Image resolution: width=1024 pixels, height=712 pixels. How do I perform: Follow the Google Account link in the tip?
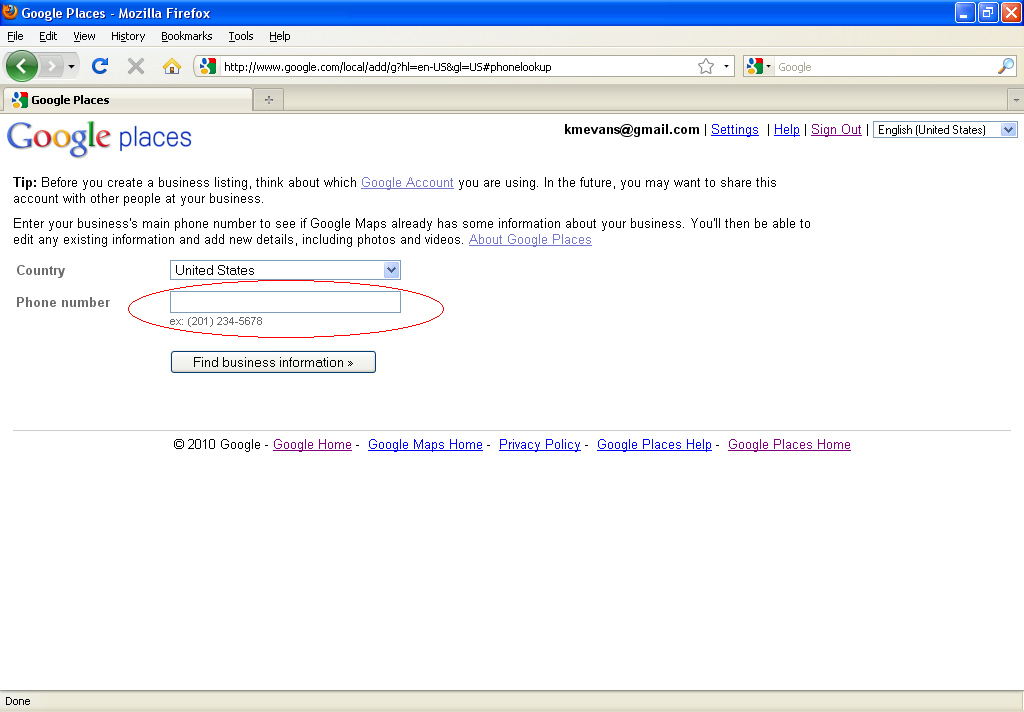(407, 182)
